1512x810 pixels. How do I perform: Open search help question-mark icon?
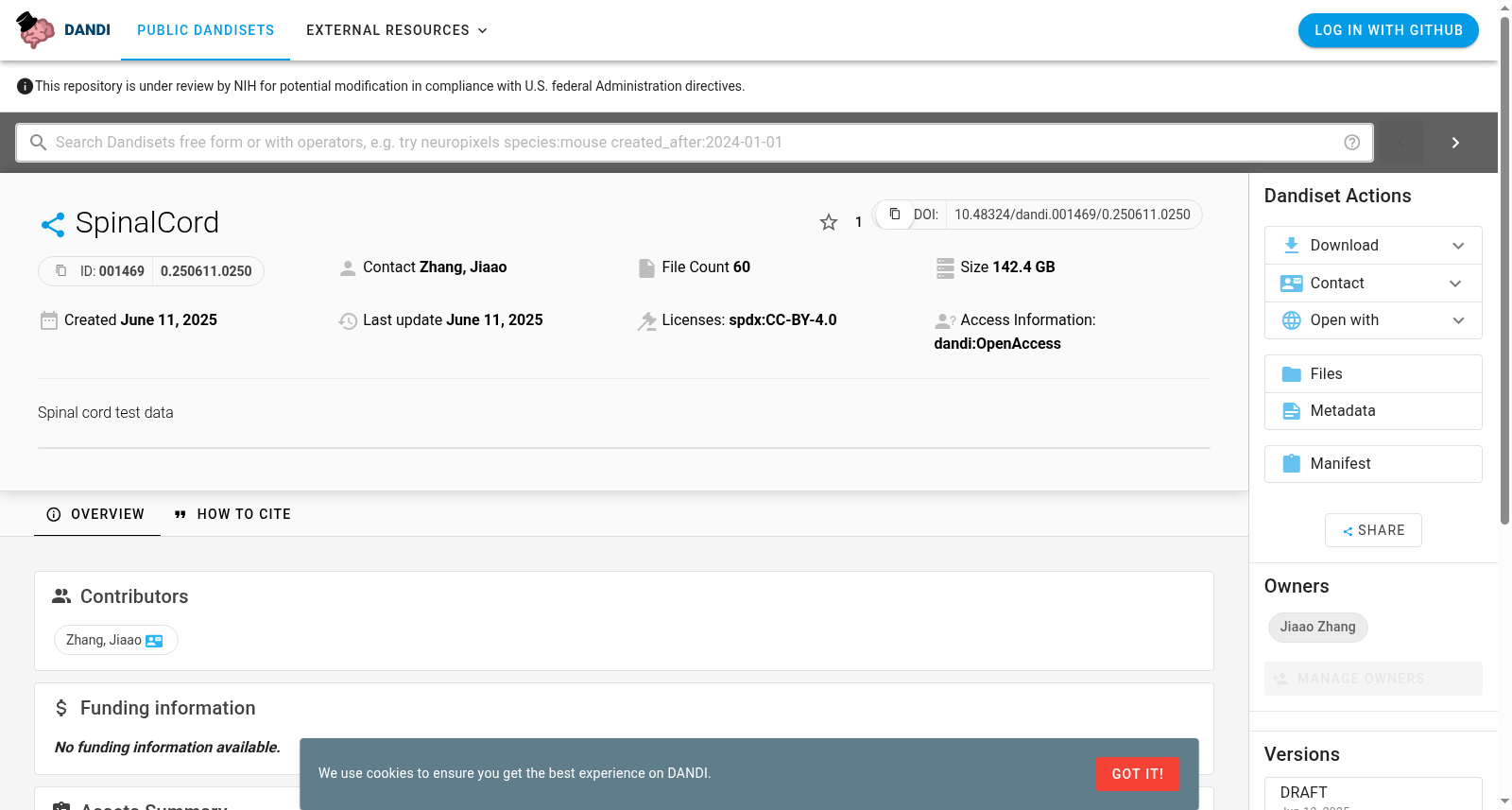click(1352, 143)
